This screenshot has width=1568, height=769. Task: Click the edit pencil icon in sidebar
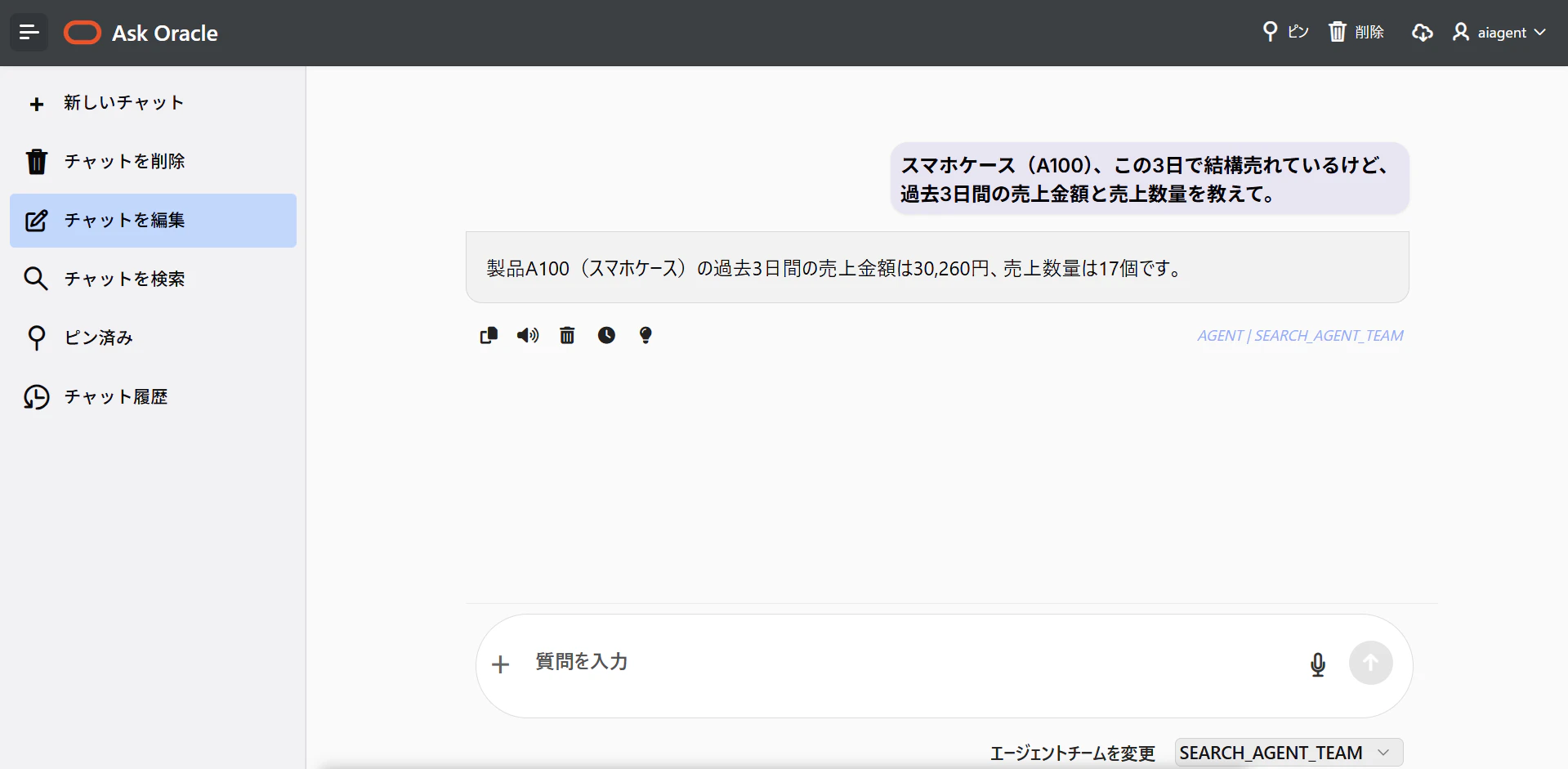pos(36,221)
